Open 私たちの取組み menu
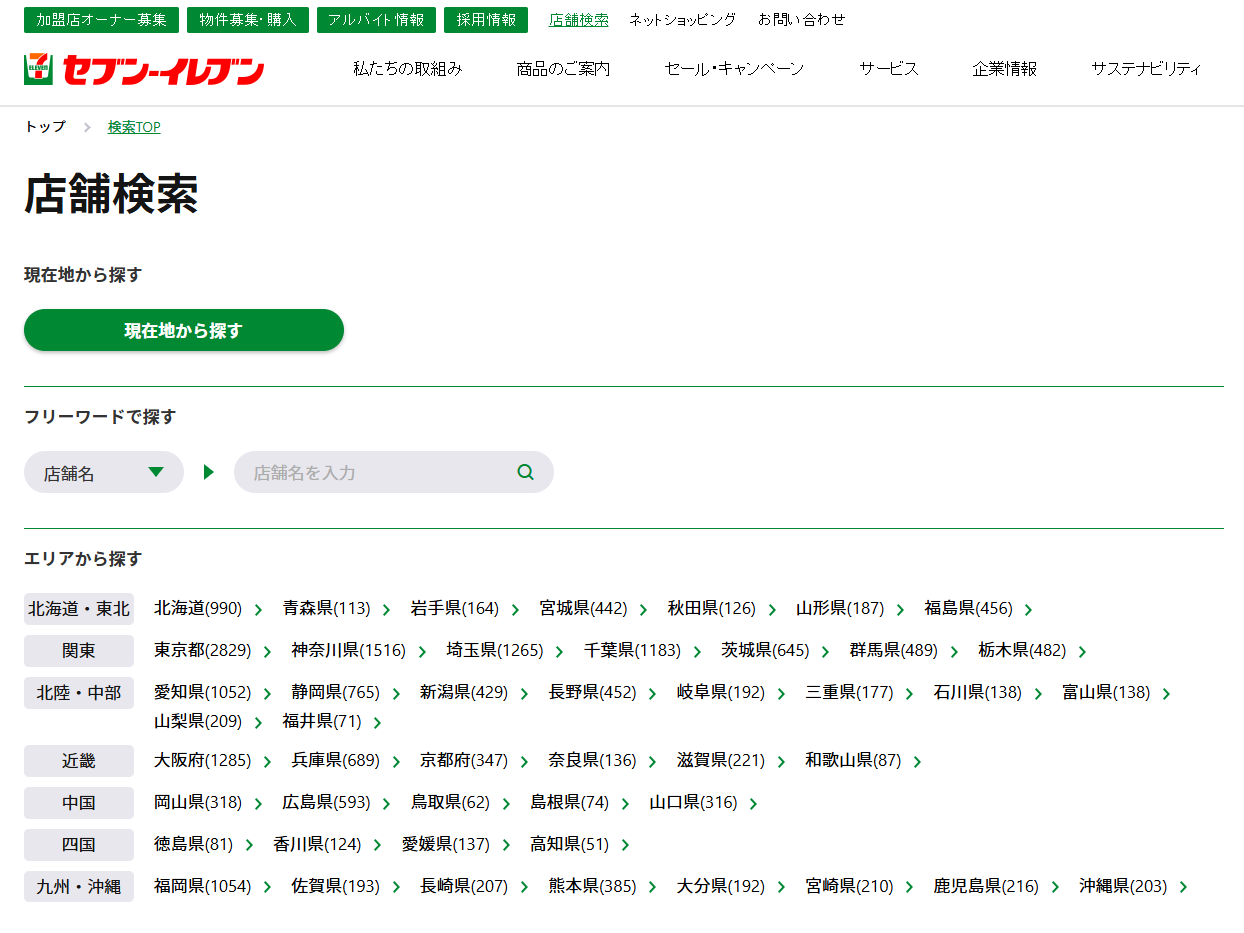Image resolution: width=1244 pixels, height=933 pixels. pos(408,69)
